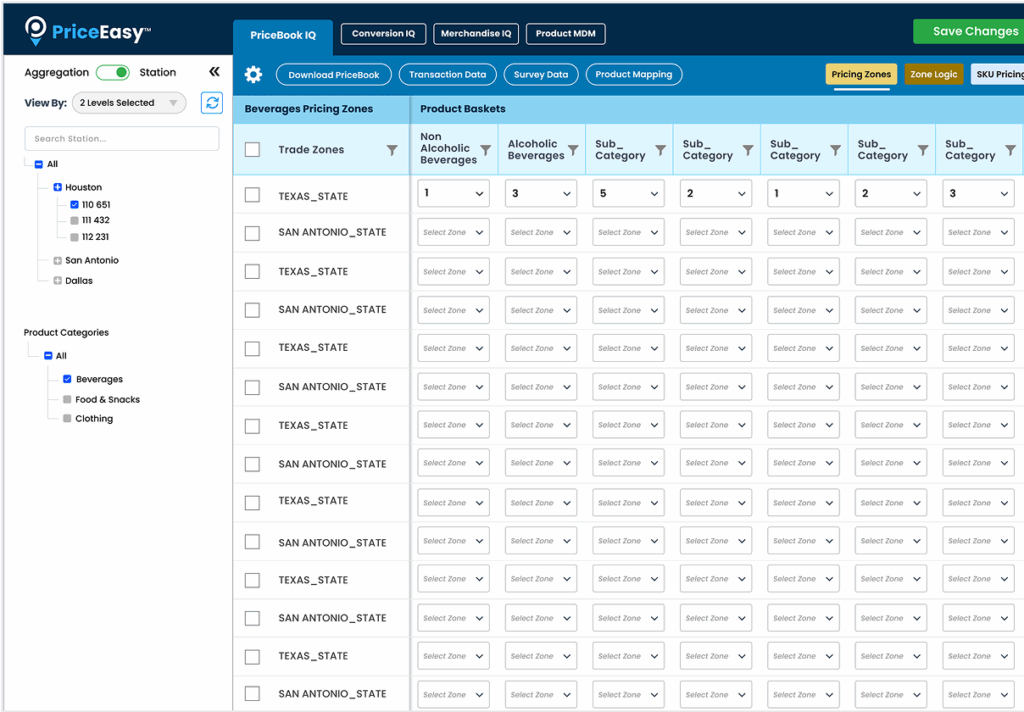Image resolution: width=1024 pixels, height=712 pixels.
Task: Collapse the Product Categories All node
Action: pyautogui.click(x=48, y=356)
